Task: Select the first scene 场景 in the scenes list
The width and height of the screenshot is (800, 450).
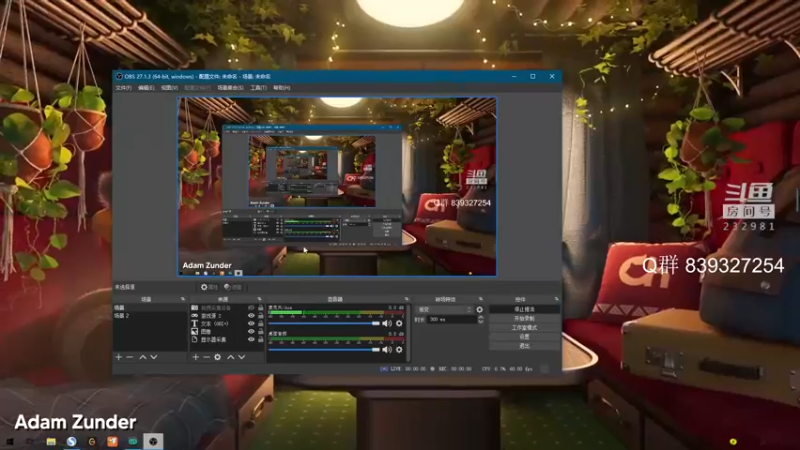Action: click(x=150, y=308)
